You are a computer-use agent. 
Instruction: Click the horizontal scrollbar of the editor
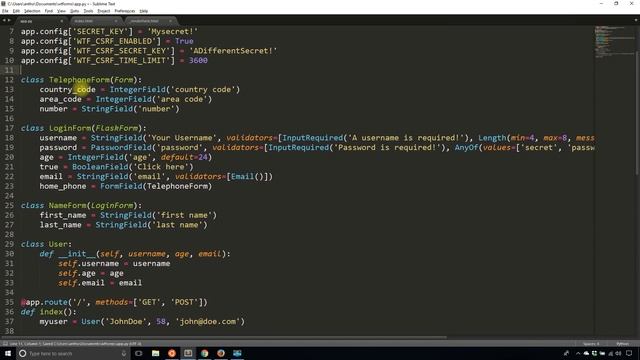tap(224, 338)
